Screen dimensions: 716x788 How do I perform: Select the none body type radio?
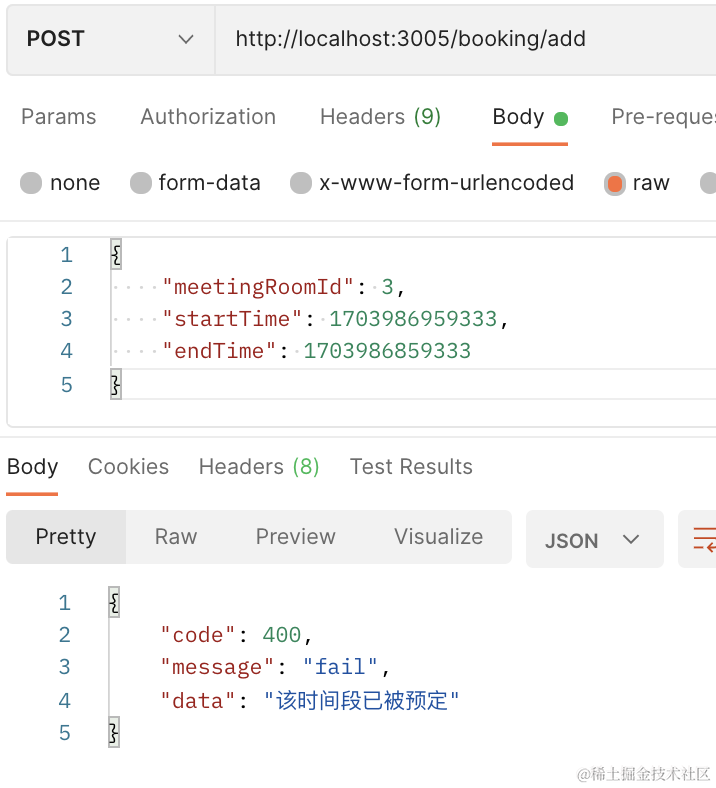[31, 183]
